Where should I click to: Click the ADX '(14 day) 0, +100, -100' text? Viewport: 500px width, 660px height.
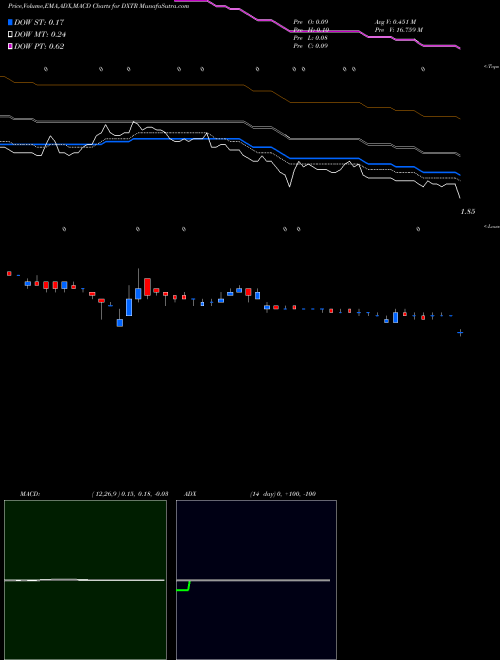283,494
